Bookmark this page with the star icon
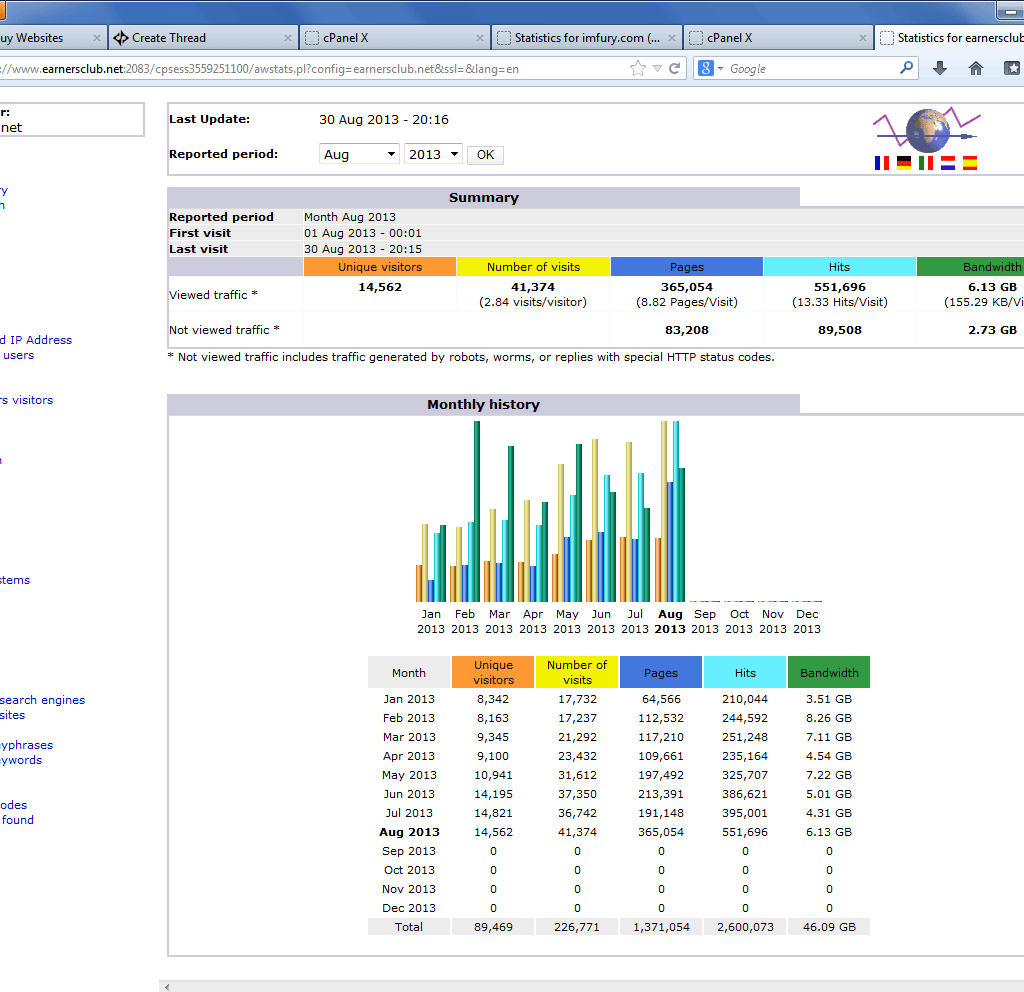The height and width of the screenshot is (992, 1024). tap(638, 69)
